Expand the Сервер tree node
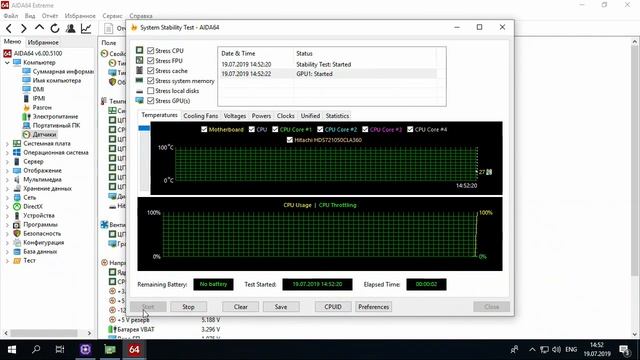Screen dimensions: 640x360 click(7, 162)
